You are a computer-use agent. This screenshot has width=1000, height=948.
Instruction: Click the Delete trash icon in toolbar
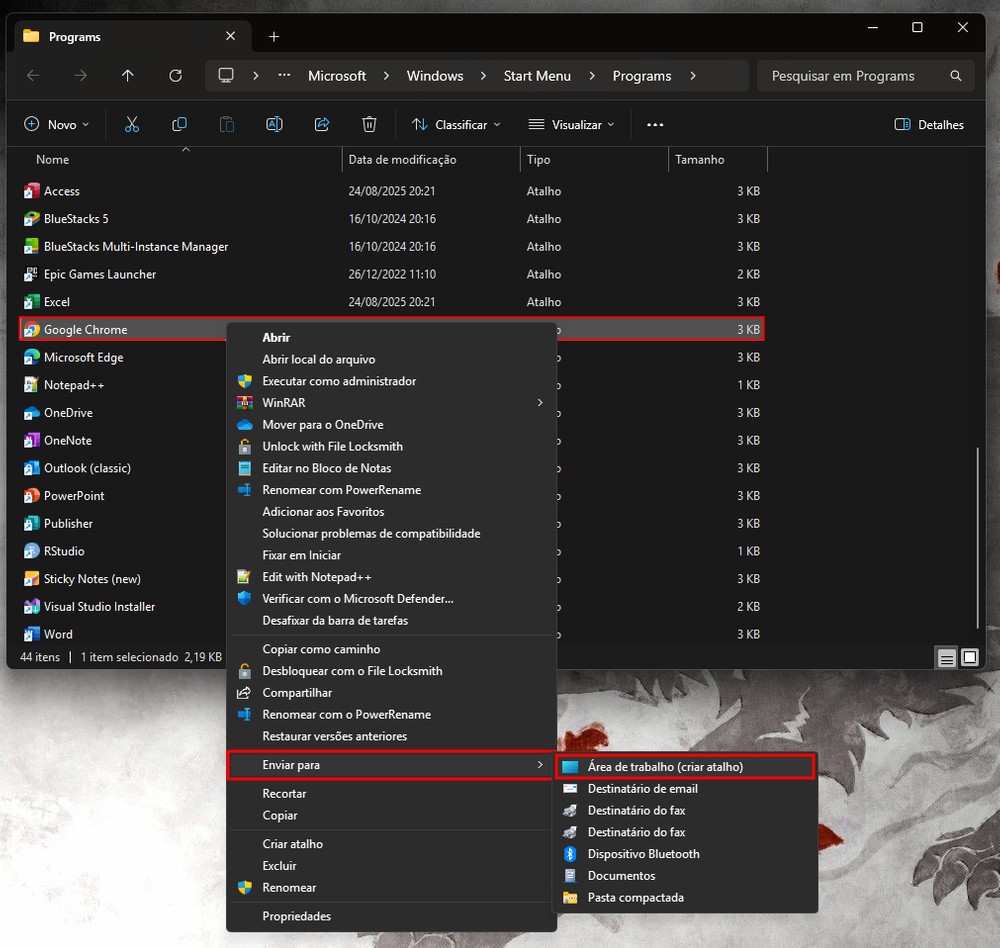coord(369,125)
